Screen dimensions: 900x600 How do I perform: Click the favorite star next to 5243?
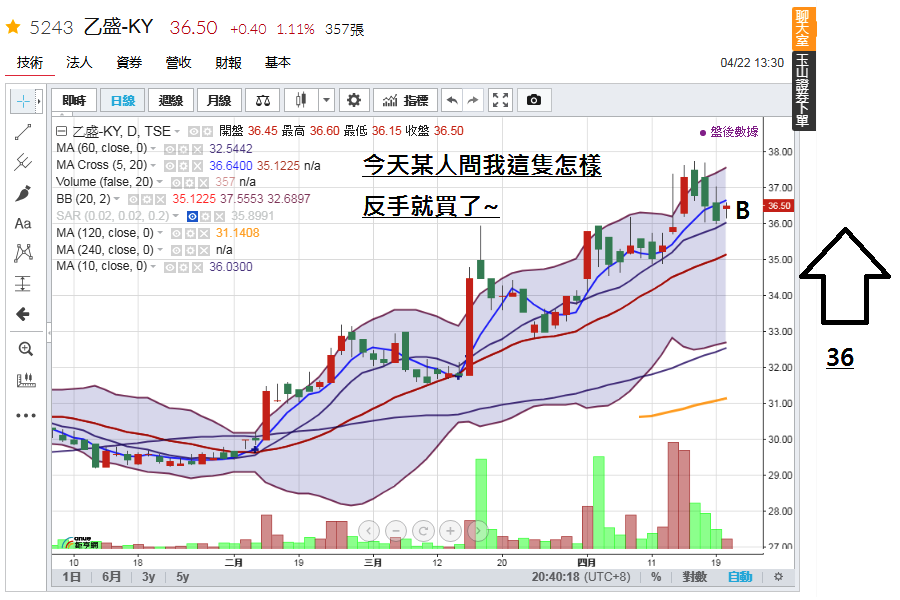pyautogui.click(x=13, y=27)
